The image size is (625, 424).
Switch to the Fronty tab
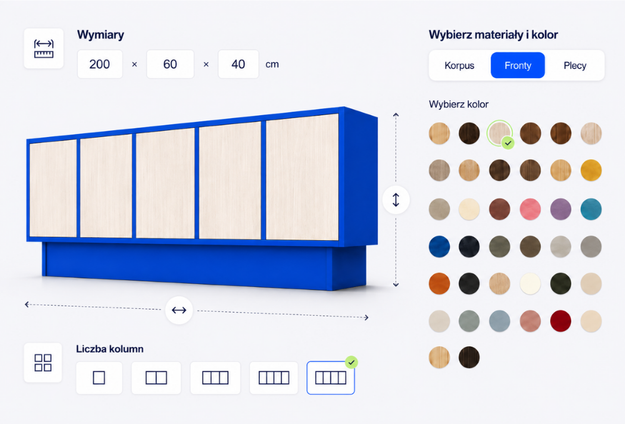tap(518, 65)
